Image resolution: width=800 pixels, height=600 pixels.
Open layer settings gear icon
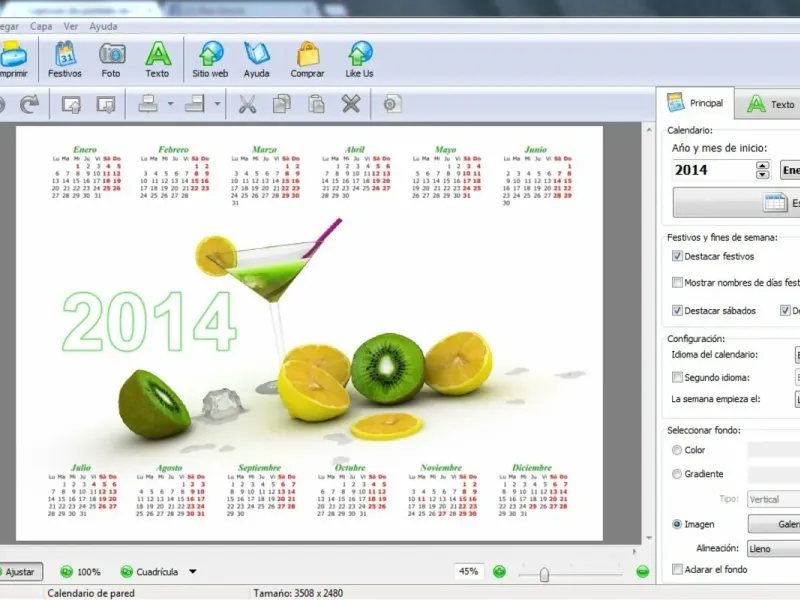[392, 104]
